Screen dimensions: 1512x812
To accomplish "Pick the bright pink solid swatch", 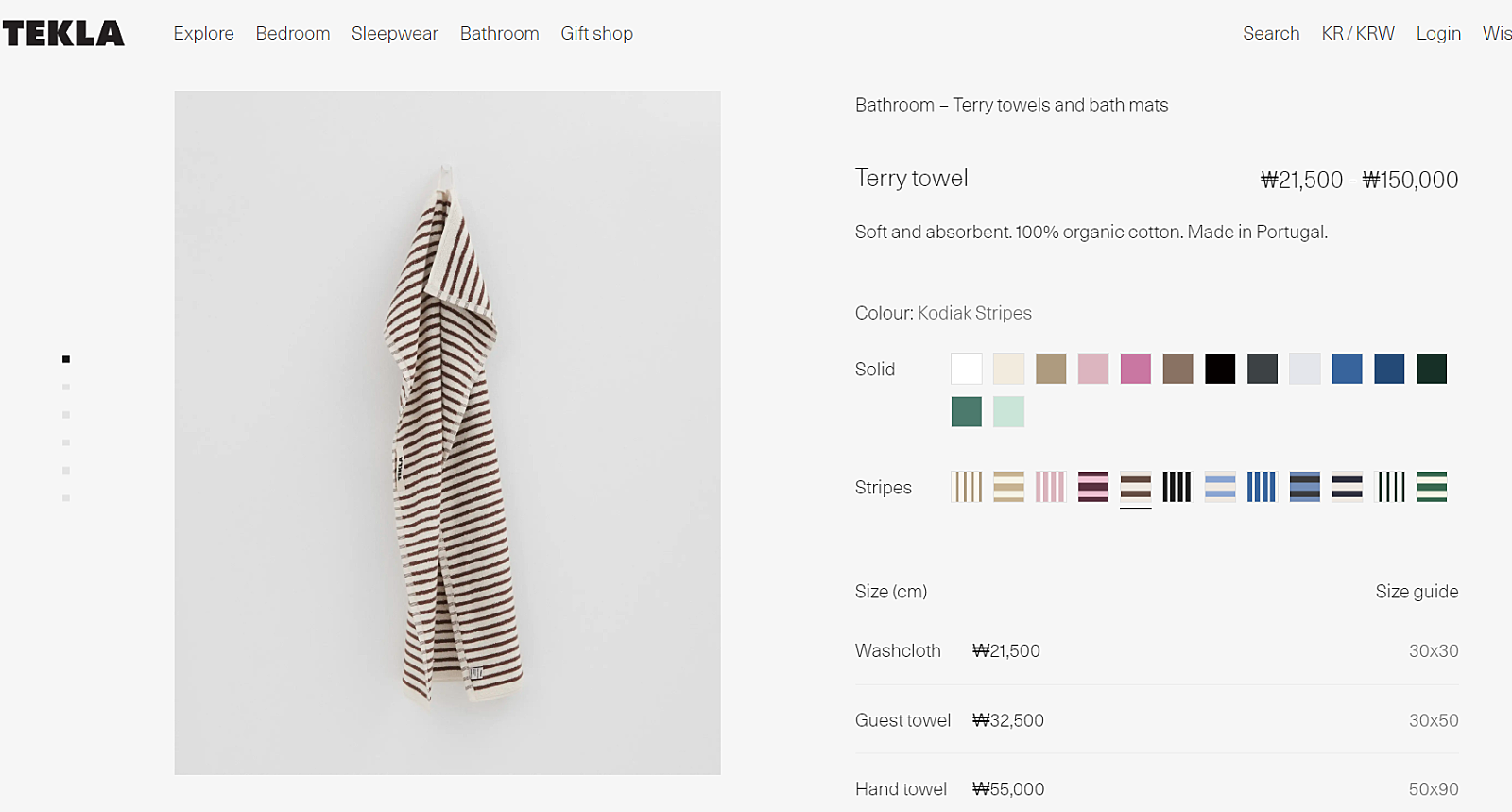I will coord(1135,369).
